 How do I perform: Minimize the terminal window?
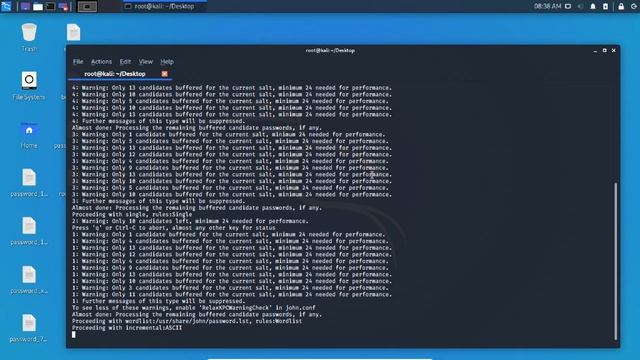pyautogui.click(x=595, y=51)
